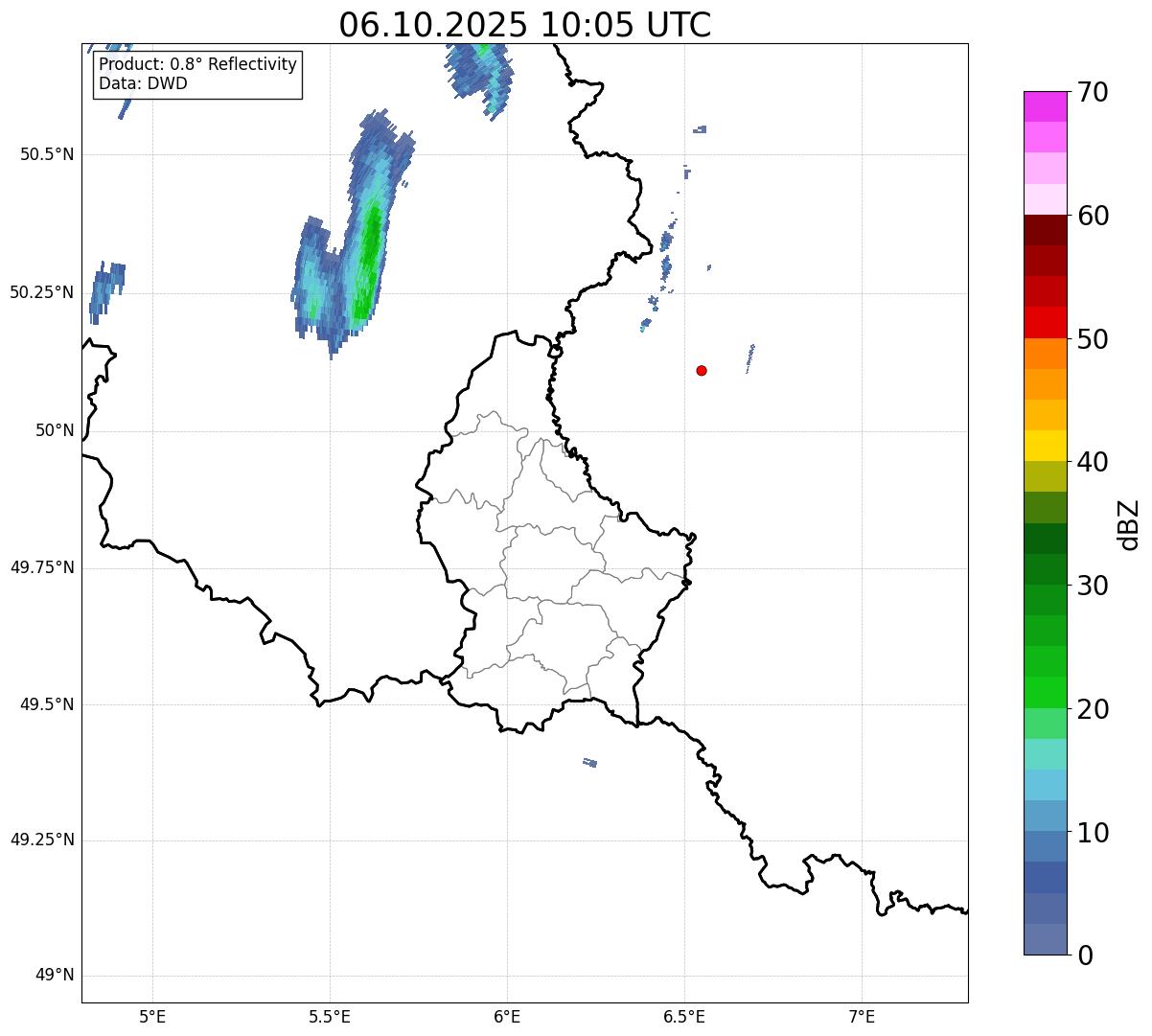Click the 5°E longitude label
The height and width of the screenshot is (1036, 1152).
(152, 1017)
